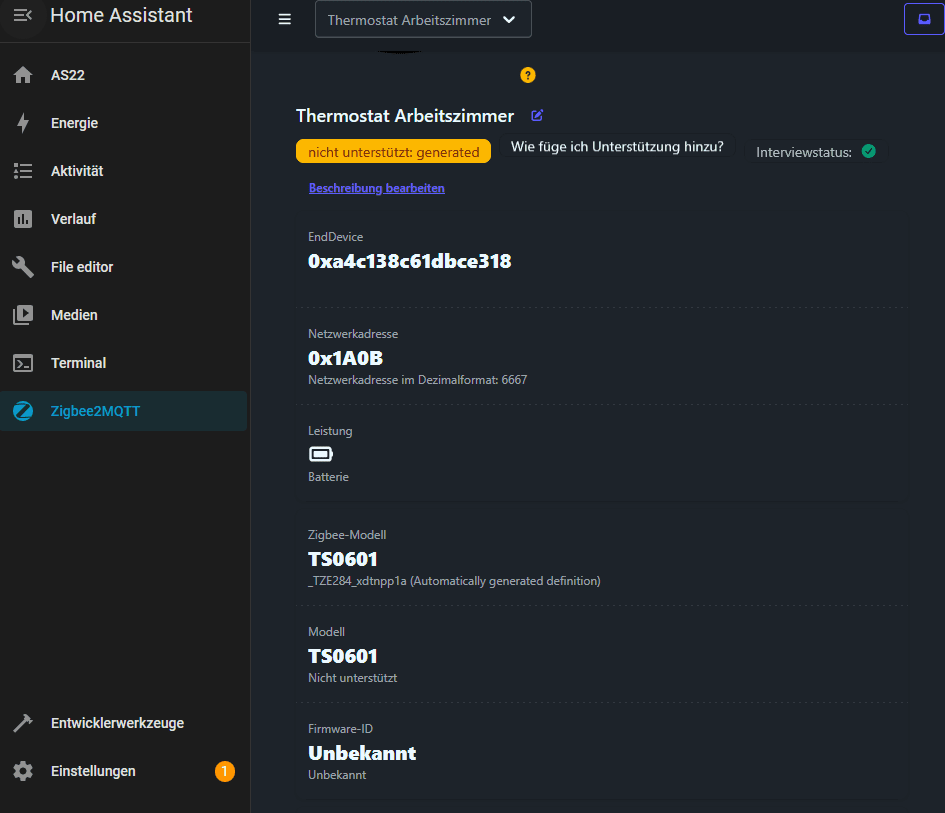Image resolution: width=945 pixels, height=813 pixels.
Task: Open the Verlauf history page
Action: pyautogui.click(x=73, y=219)
